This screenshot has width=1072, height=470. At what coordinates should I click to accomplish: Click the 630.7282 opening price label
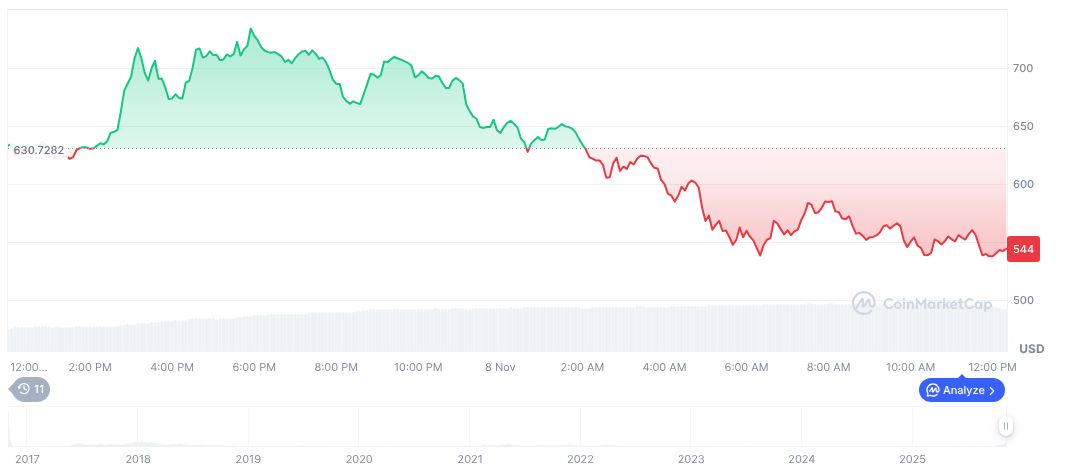coord(38,150)
